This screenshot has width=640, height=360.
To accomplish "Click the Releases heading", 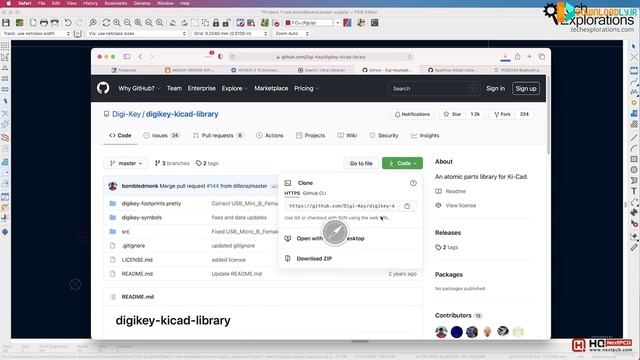I will [x=448, y=233].
